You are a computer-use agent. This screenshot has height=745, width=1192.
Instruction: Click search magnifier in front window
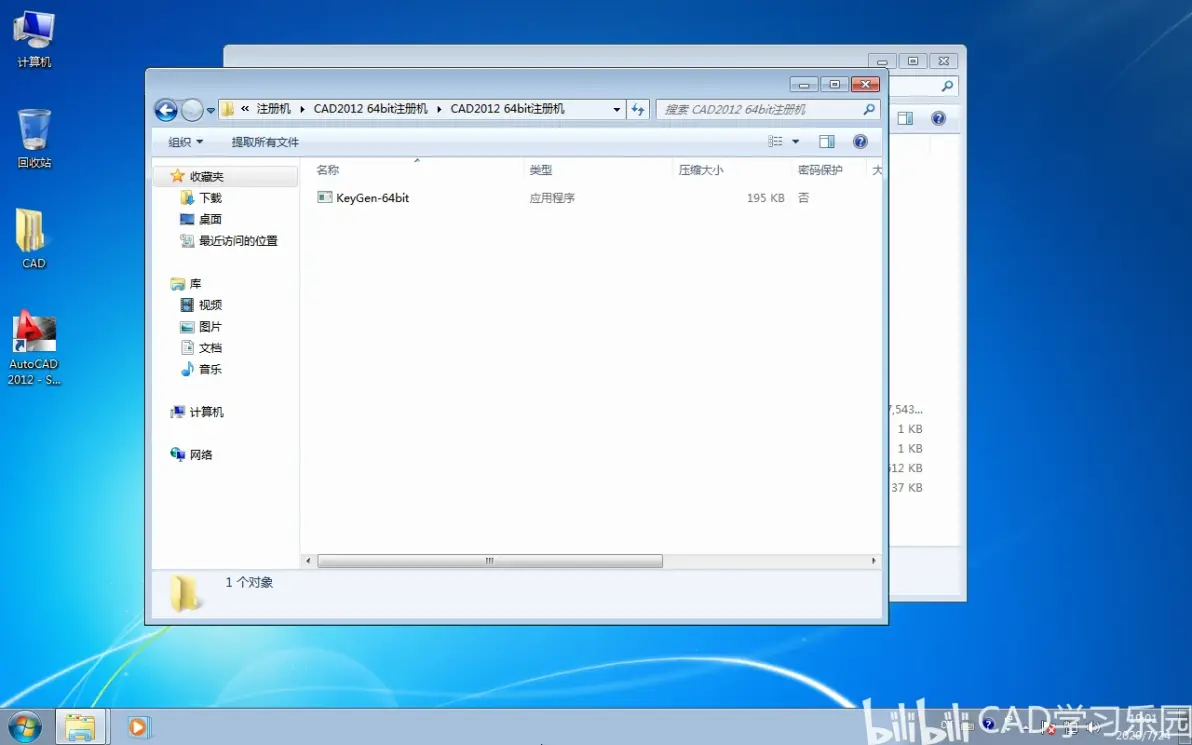(869, 109)
